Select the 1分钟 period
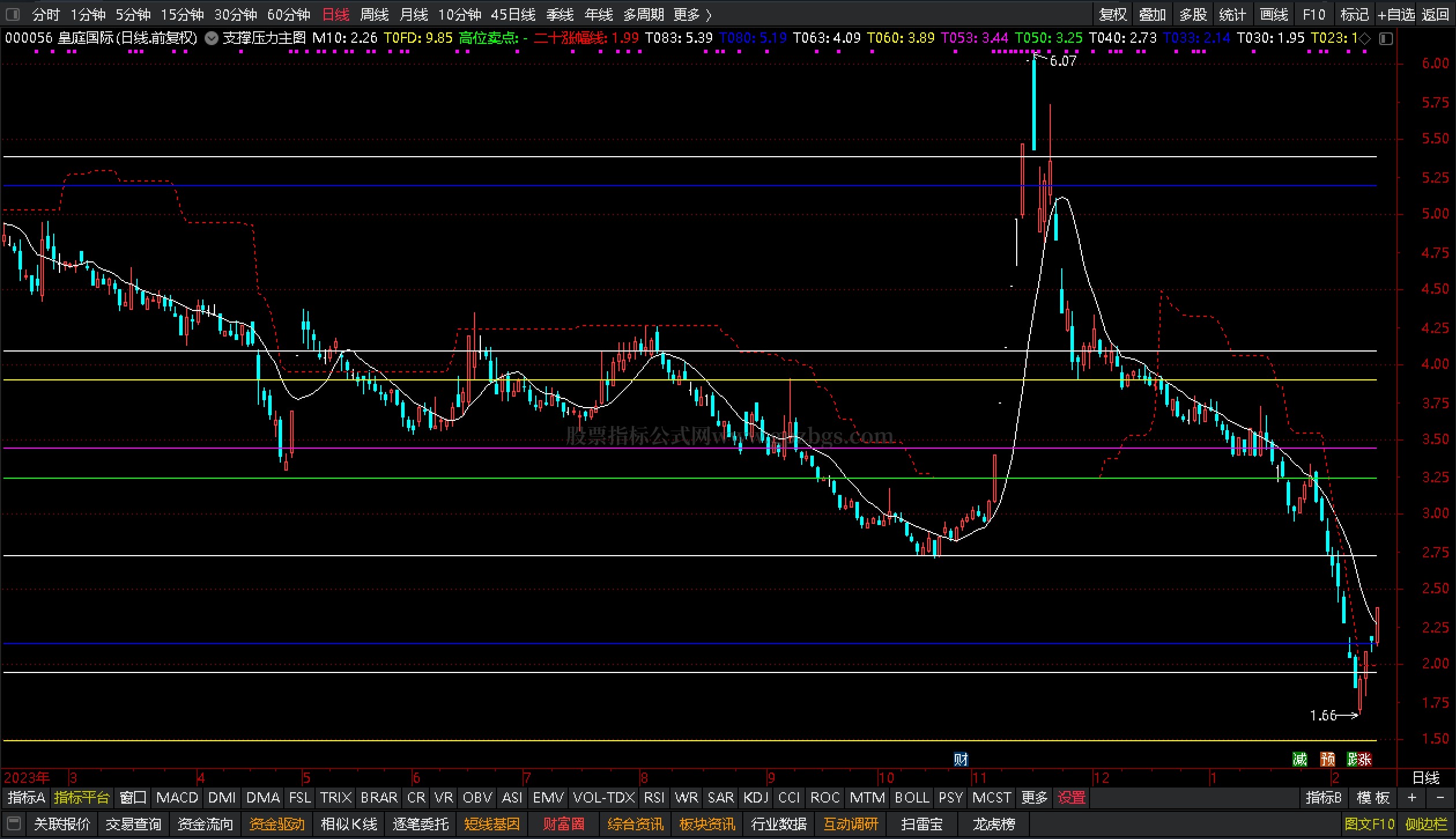This screenshot has height=839, width=1456. coord(88,14)
